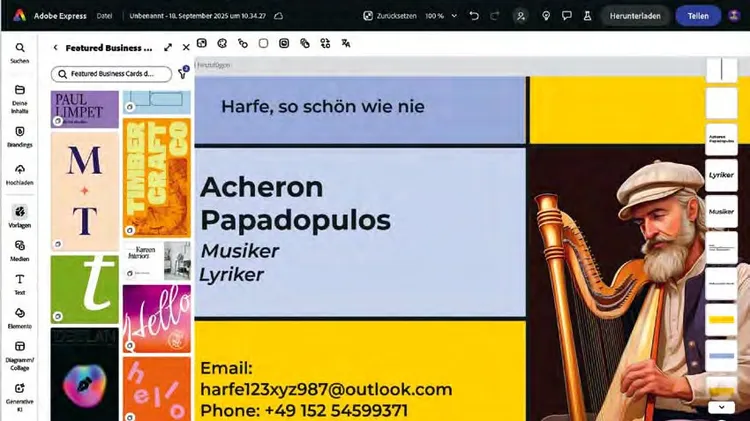Go back from Featured Business panel
Image resolution: width=750 pixels, height=421 pixels.
[56, 48]
